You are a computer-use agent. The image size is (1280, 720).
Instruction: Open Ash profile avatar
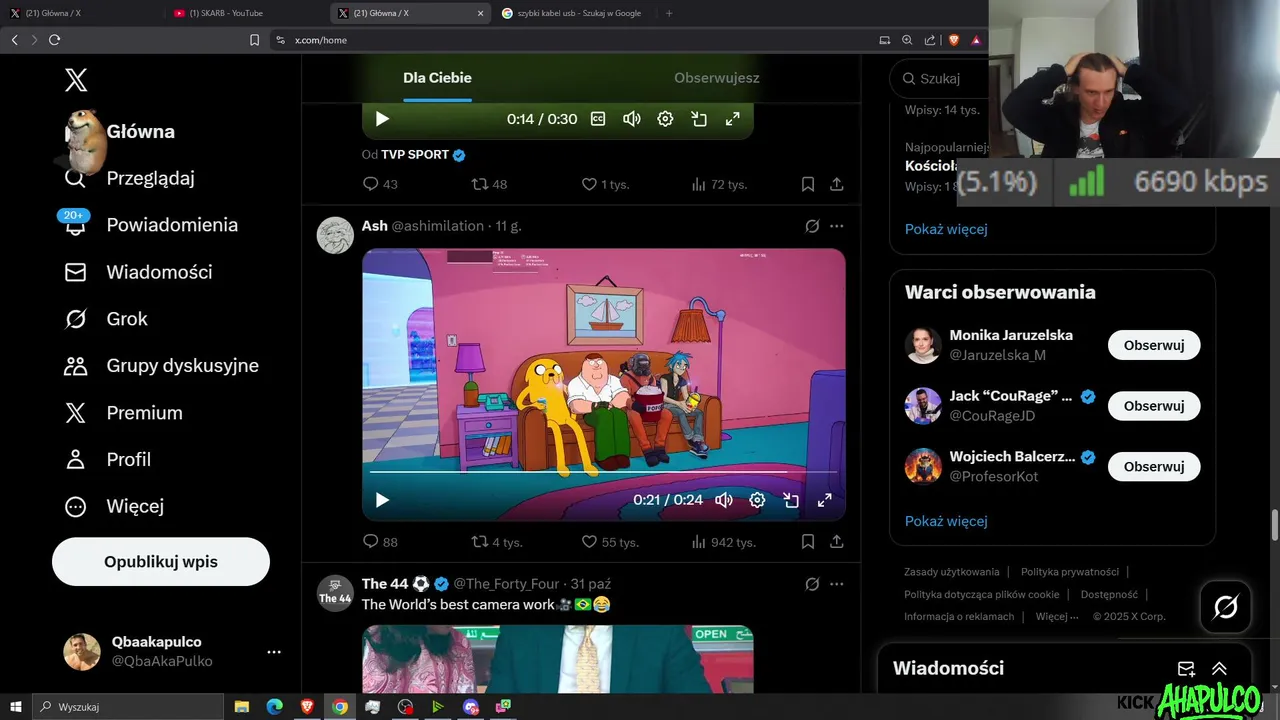(335, 236)
